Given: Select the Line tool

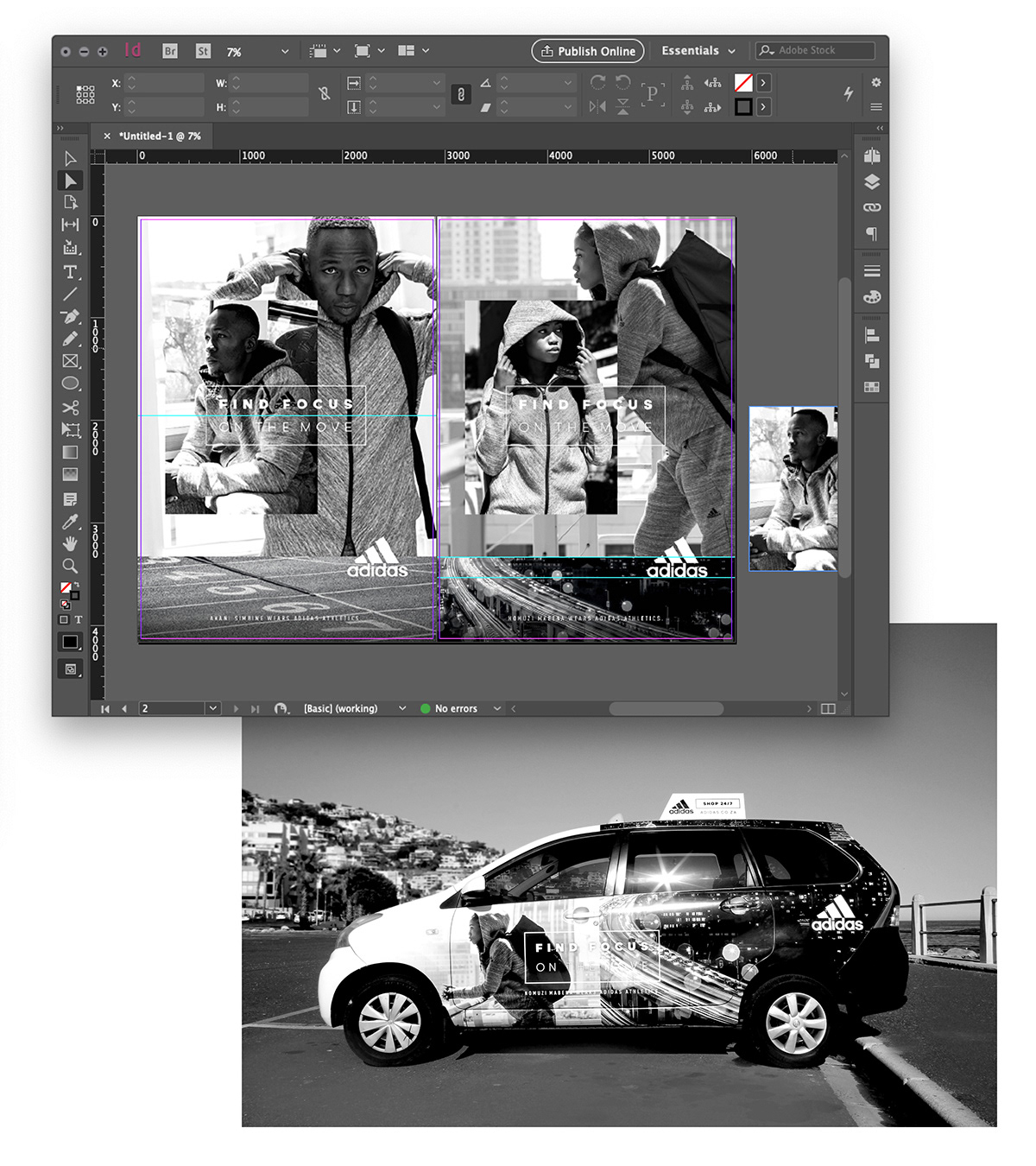Looking at the screenshot, I should [x=71, y=294].
